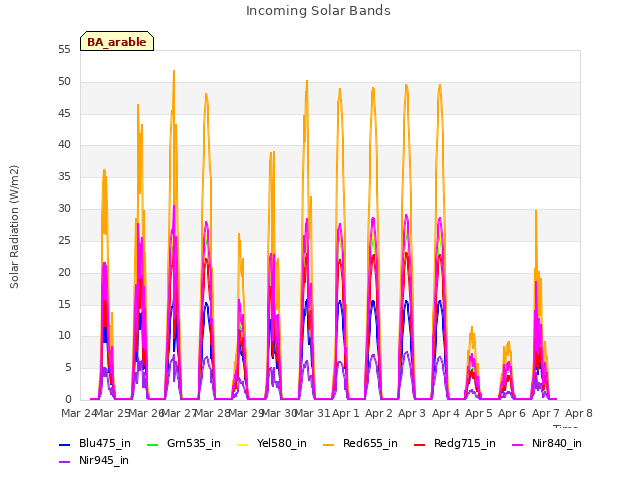640x480 pixels.
Task: Click the Blu475_in blue legend swatch
Action: [x=64, y=444]
